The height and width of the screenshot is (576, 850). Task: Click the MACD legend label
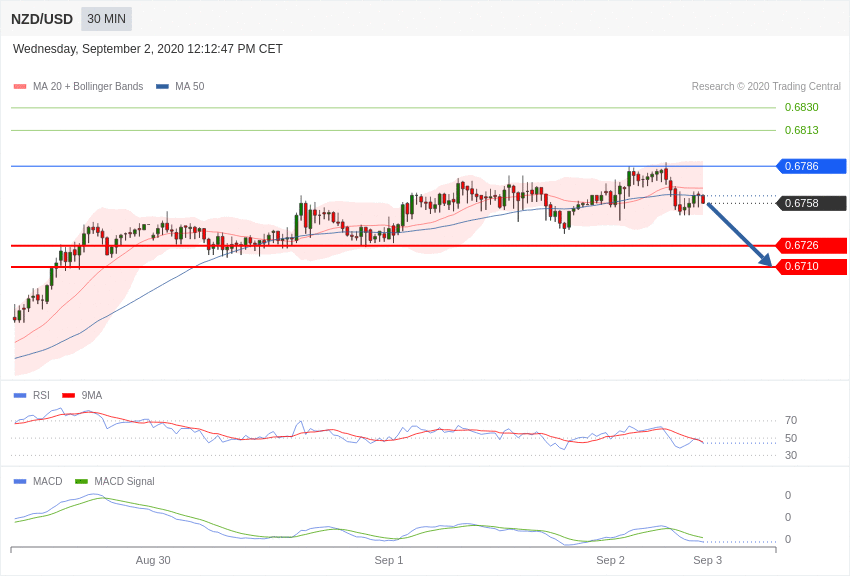(x=47, y=481)
